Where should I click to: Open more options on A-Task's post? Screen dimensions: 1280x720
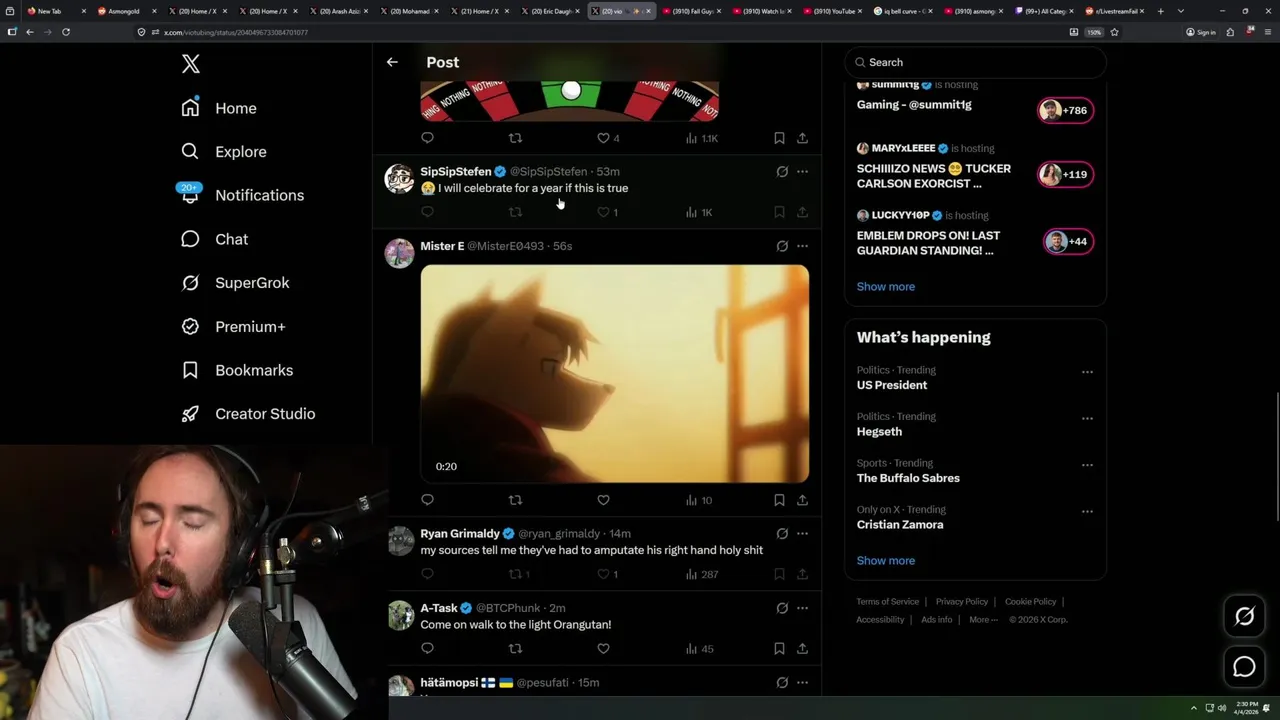[802, 608]
